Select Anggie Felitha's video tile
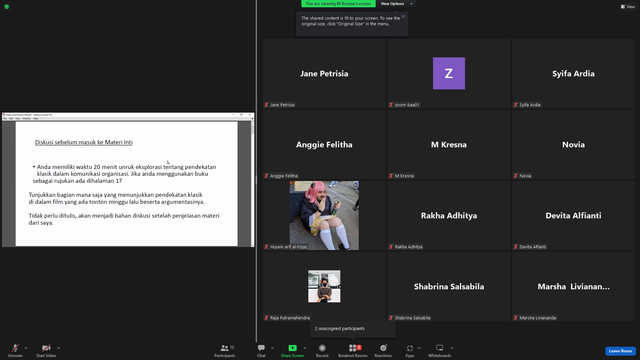The height and width of the screenshot is (360, 640). point(324,144)
